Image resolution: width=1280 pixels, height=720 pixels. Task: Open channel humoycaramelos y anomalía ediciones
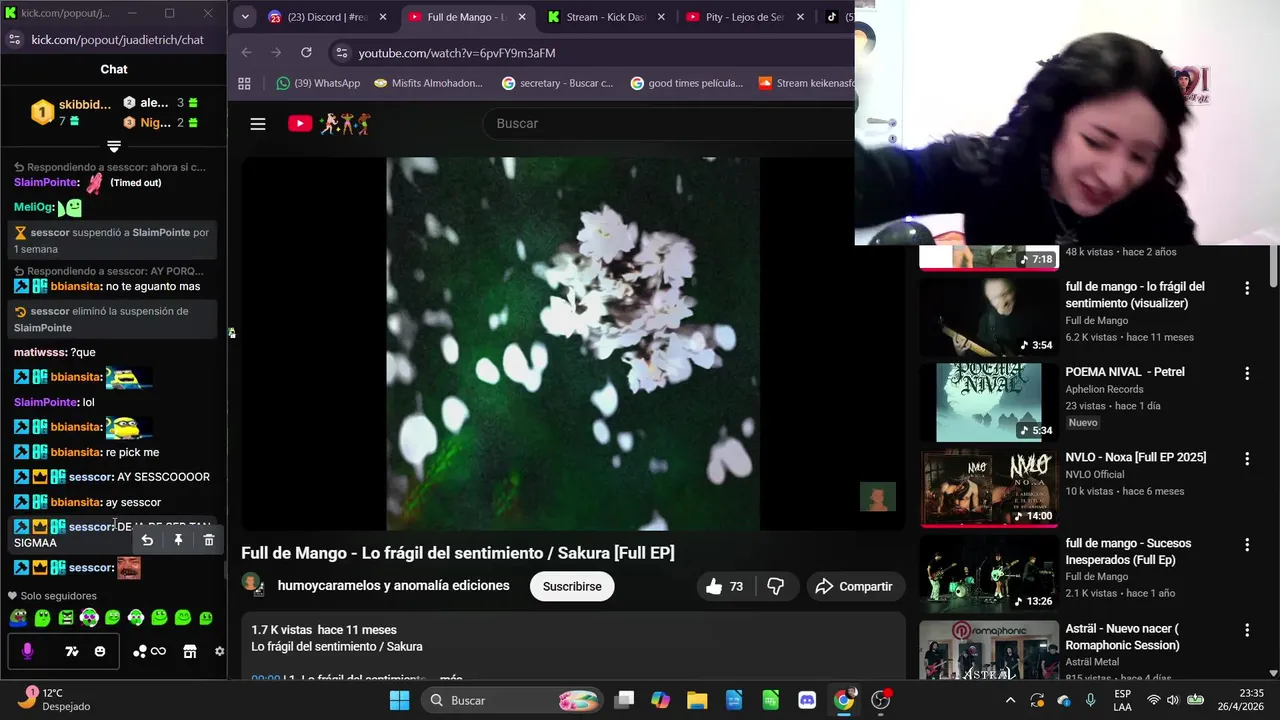pos(394,586)
